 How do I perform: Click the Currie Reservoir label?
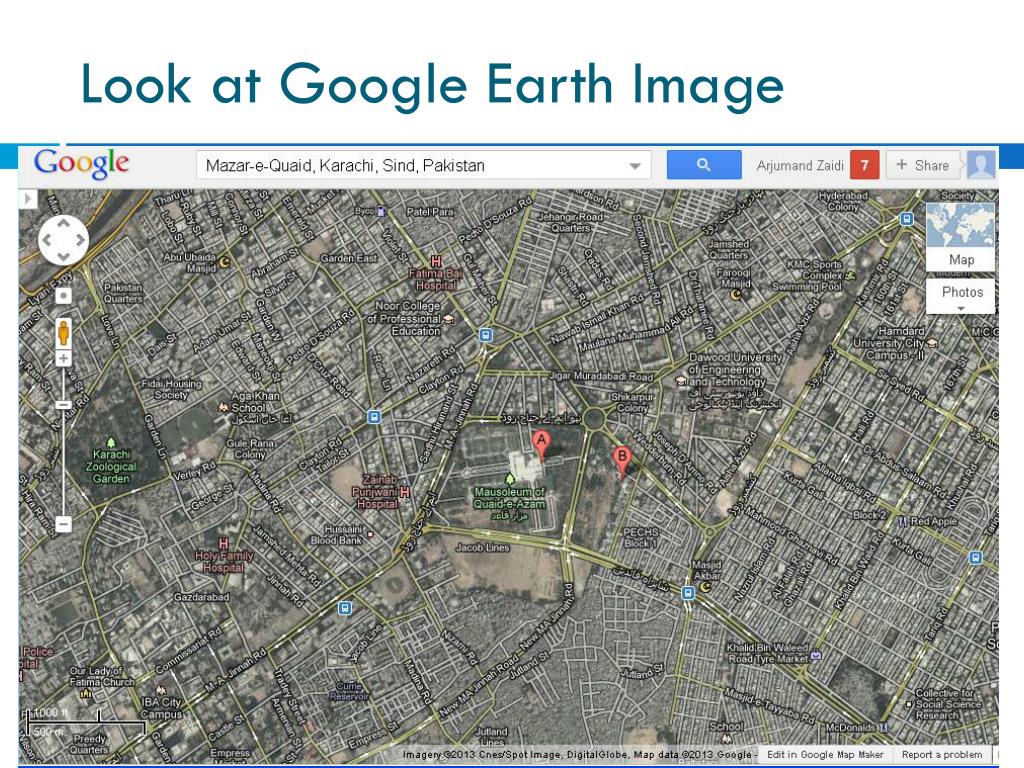[349, 691]
